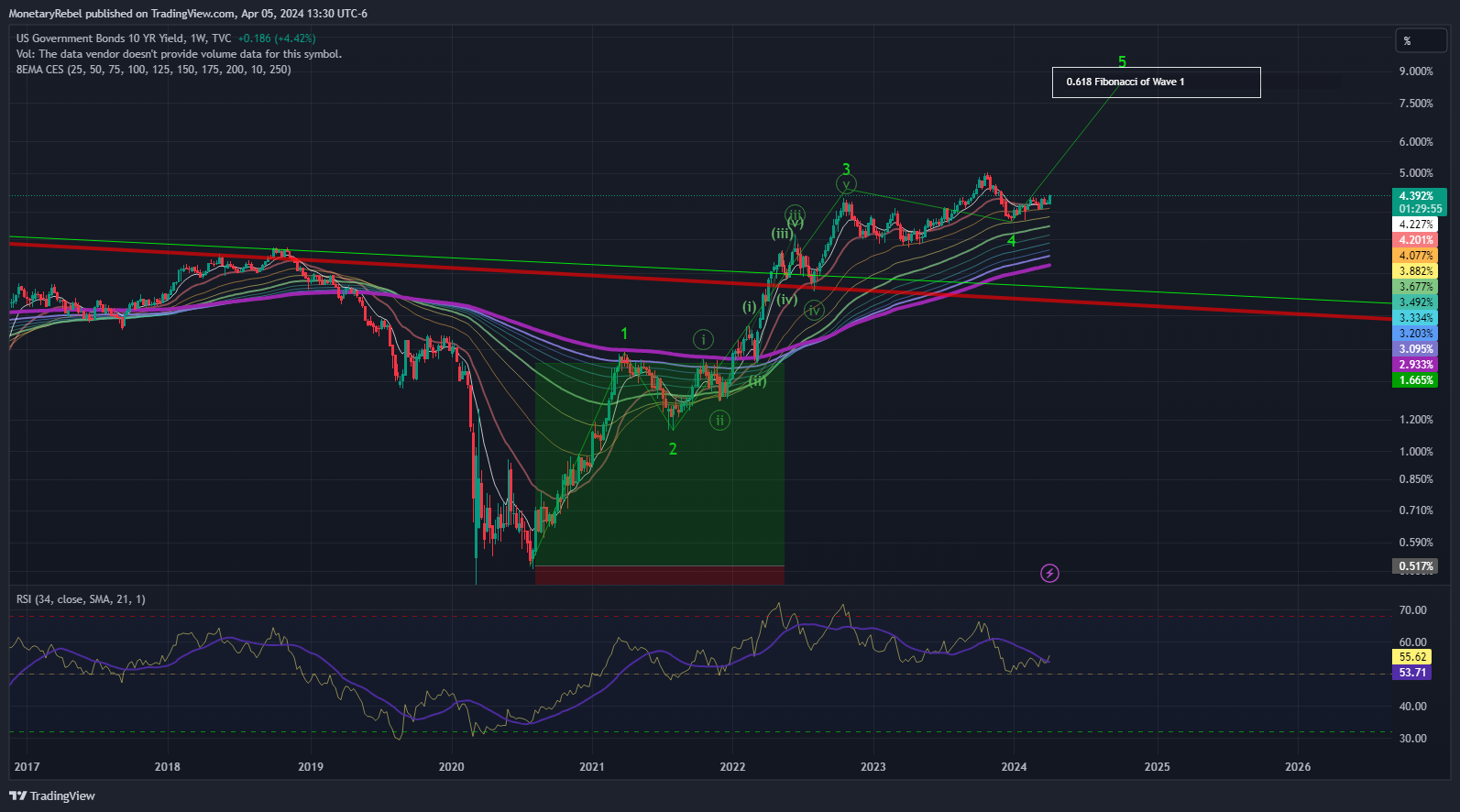Click the 40.00 RSI axis label
The image size is (1460, 812).
point(1412,707)
